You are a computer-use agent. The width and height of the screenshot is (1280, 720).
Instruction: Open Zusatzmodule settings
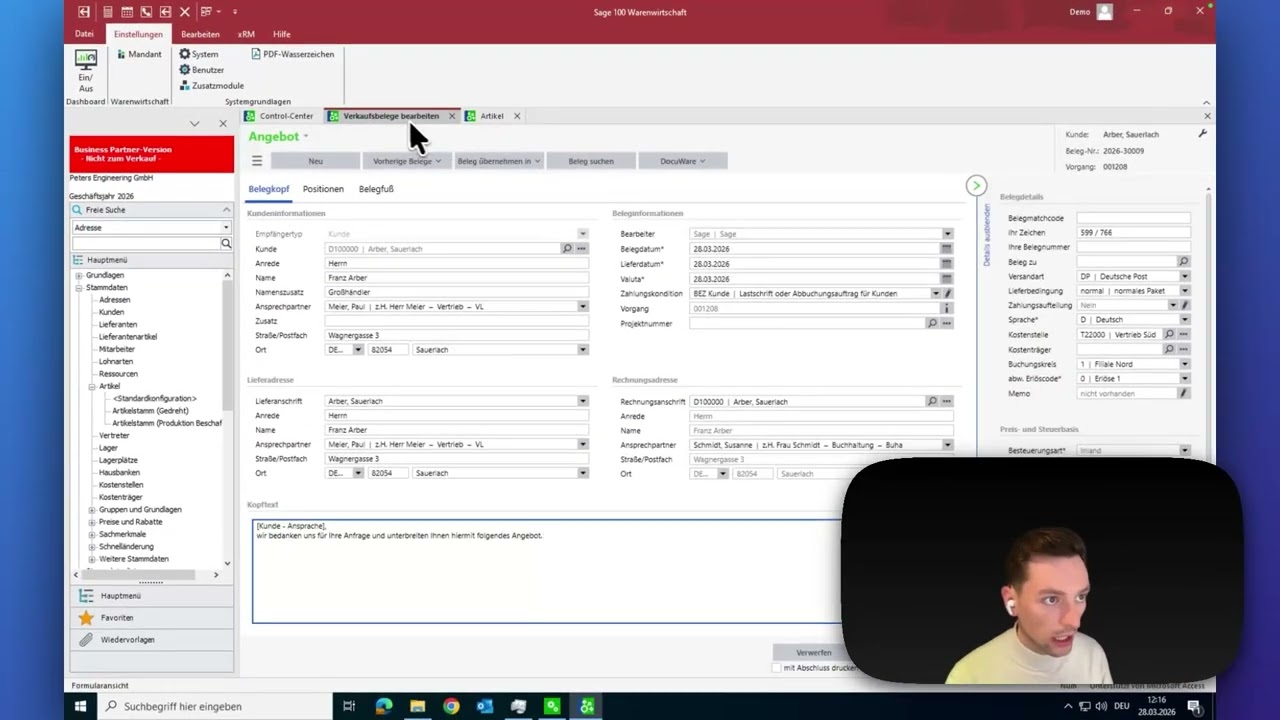pyautogui.click(x=211, y=86)
